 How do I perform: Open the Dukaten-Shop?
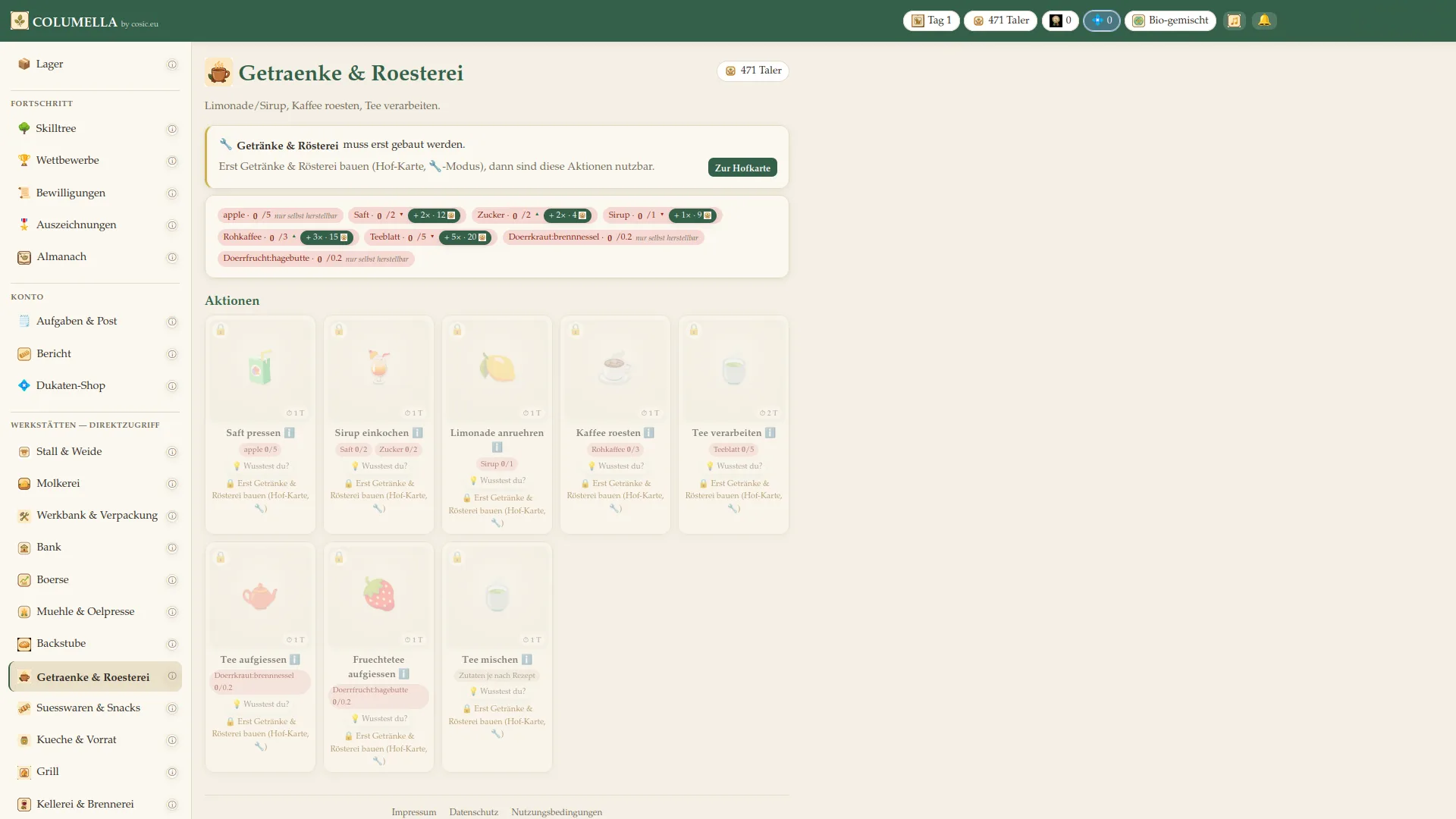click(x=95, y=386)
